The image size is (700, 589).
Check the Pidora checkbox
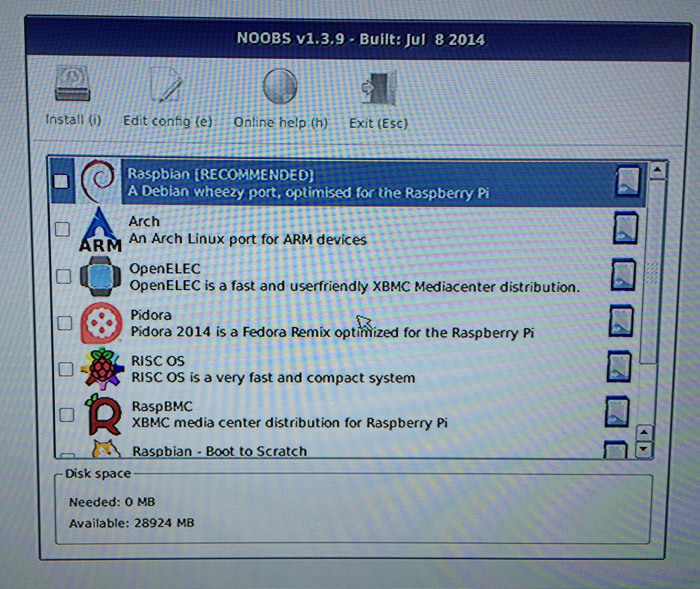click(65, 322)
